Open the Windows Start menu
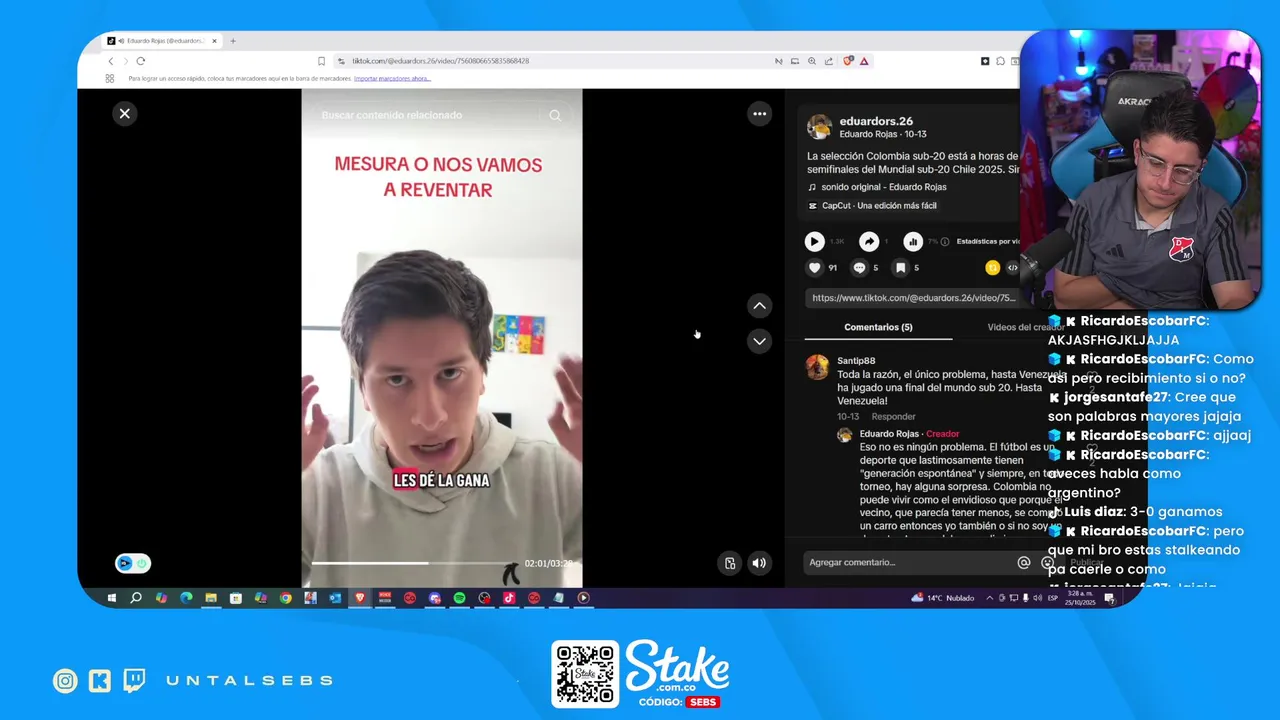The height and width of the screenshot is (720, 1280). [x=111, y=598]
